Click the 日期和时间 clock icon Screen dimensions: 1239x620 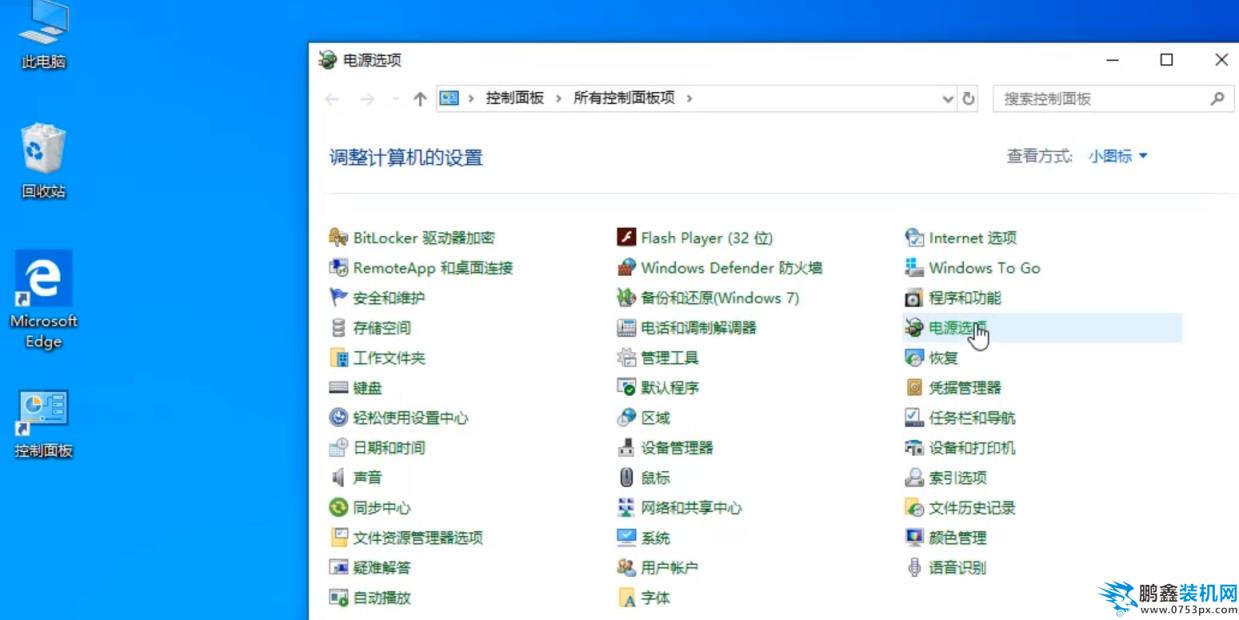[338, 448]
